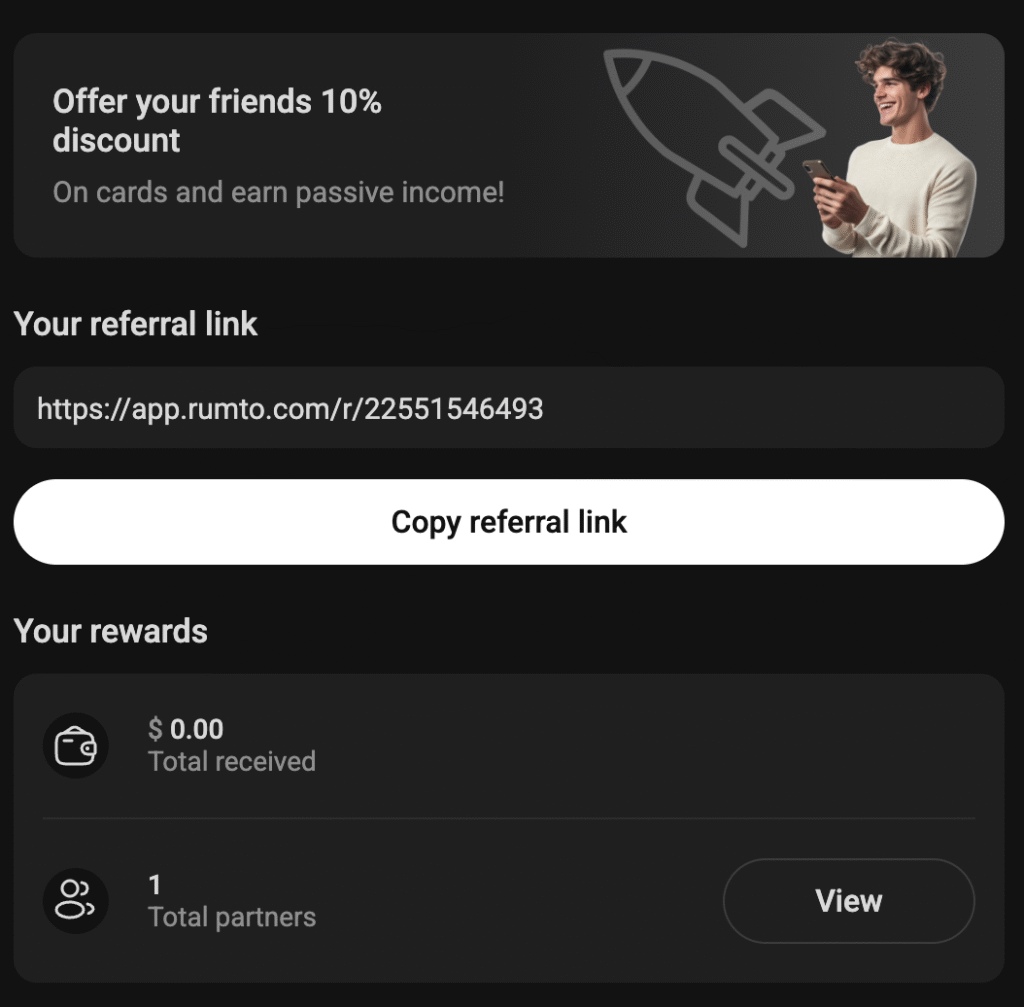Click the divider line between reward rows
This screenshot has width=1024, height=1007.
pos(509,818)
